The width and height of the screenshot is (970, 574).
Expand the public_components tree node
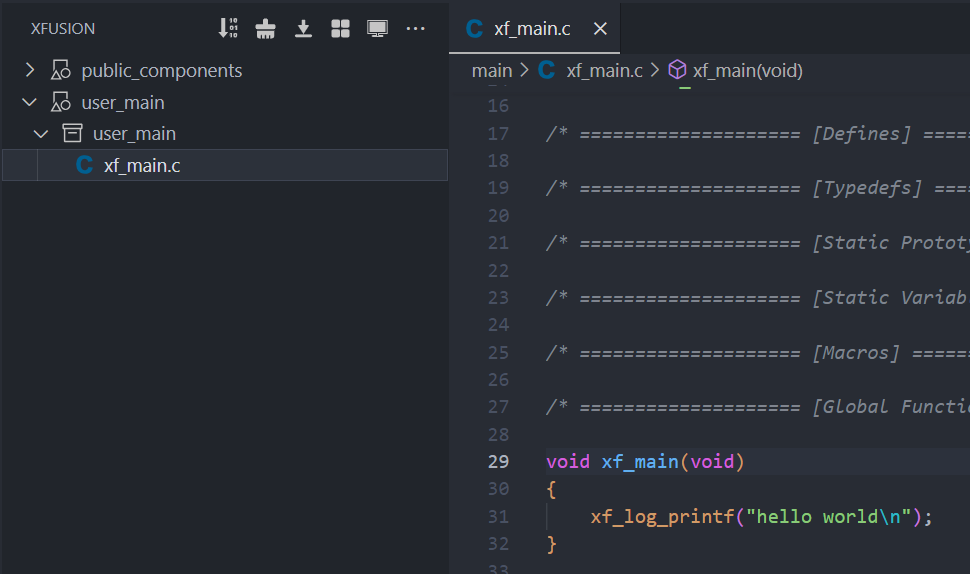point(30,70)
